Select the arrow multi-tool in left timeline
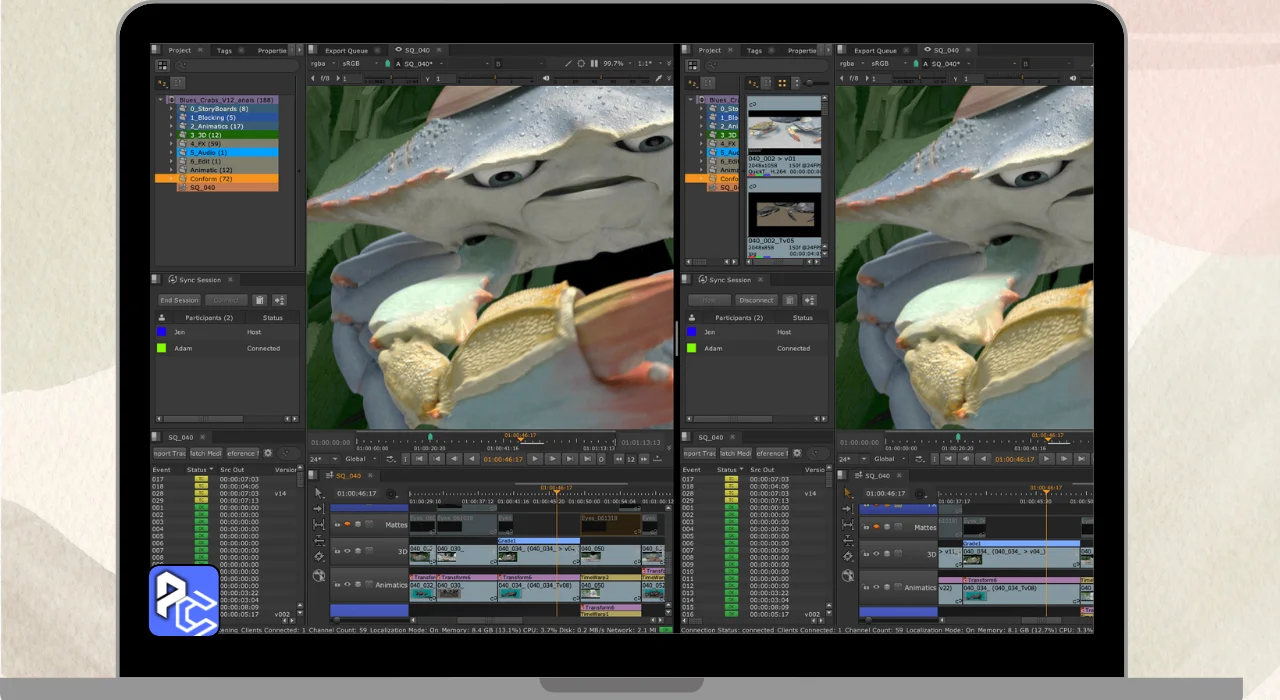Viewport: 1280px width, 700px height. (318, 493)
